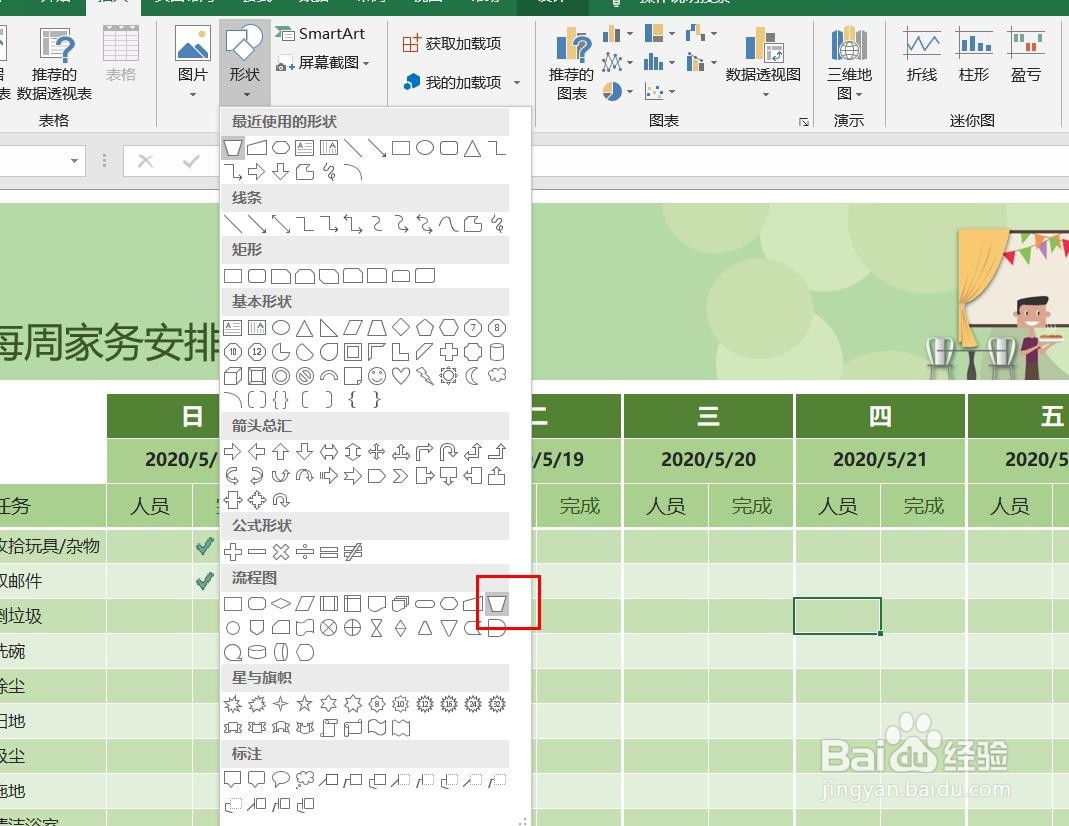The height and width of the screenshot is (826, 1069).
Task: Expand the 屏幕截图 dropdown
Action: point(367,63)
